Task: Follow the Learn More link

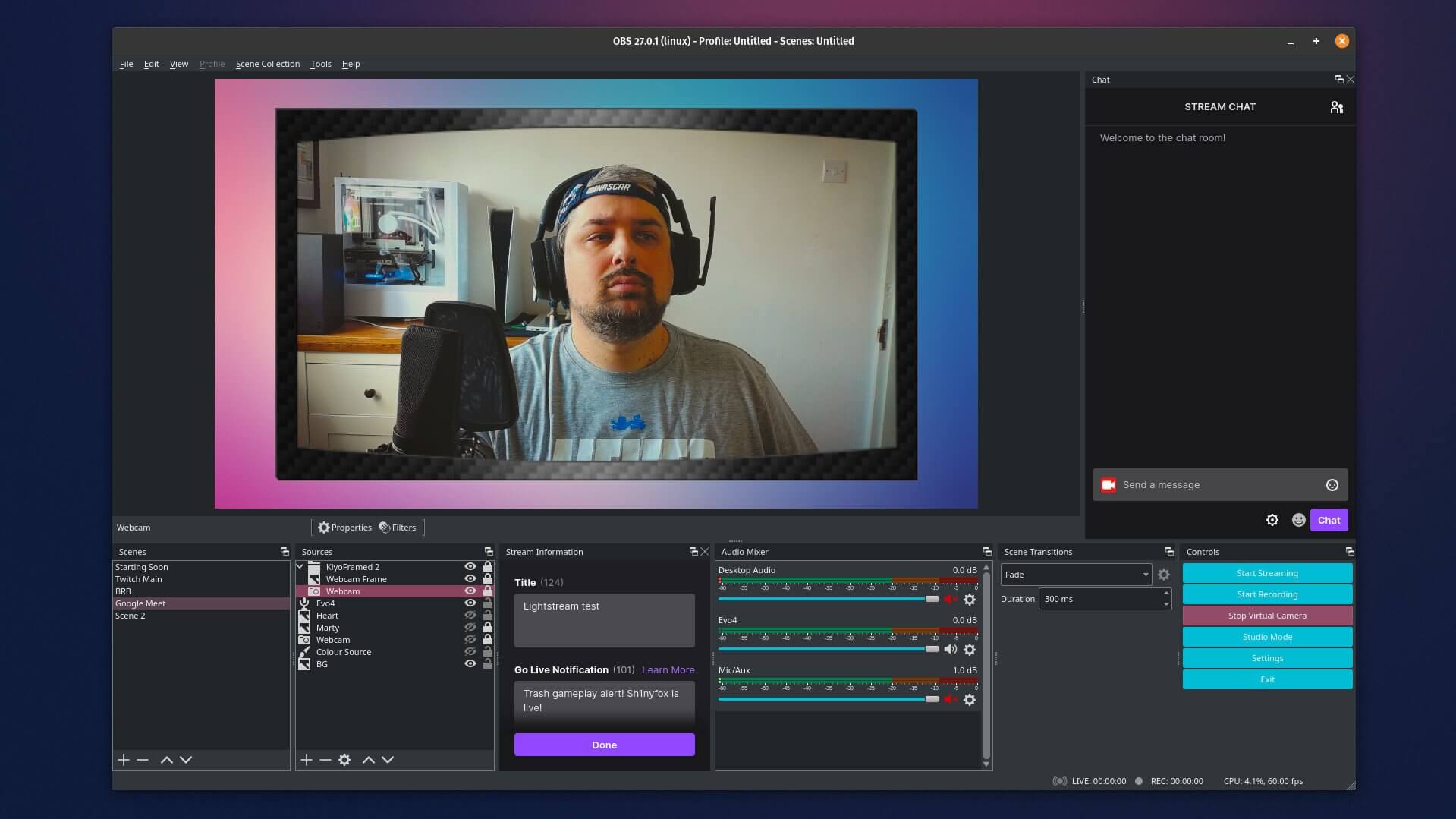Action: (668, 669)
